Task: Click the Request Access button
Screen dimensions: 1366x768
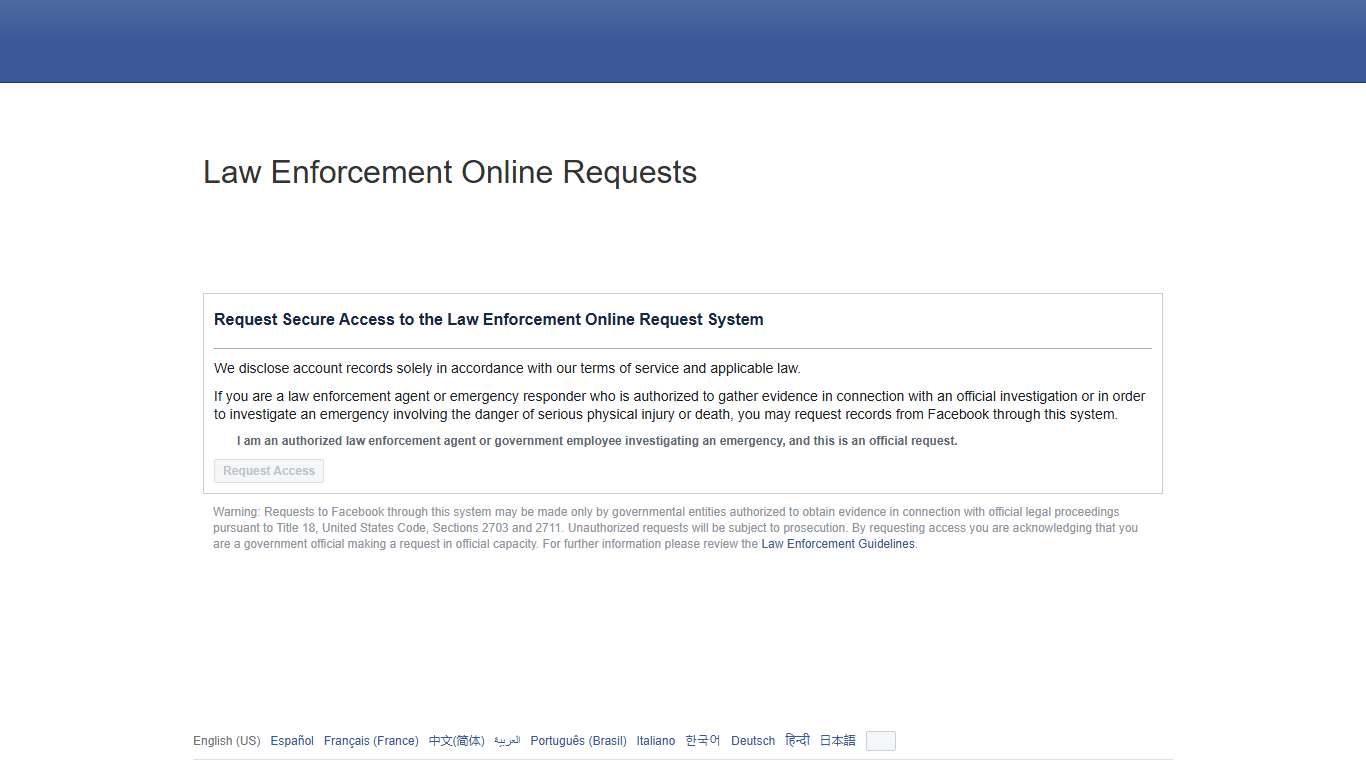Action: tap(268, 470)
